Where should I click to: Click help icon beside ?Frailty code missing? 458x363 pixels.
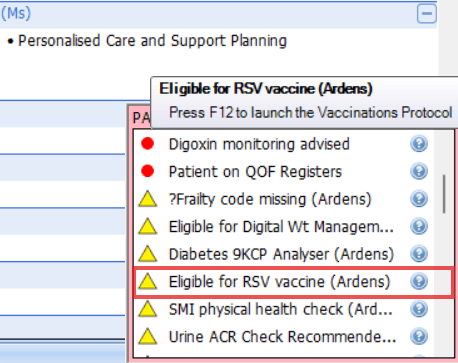tap(419, 199)
